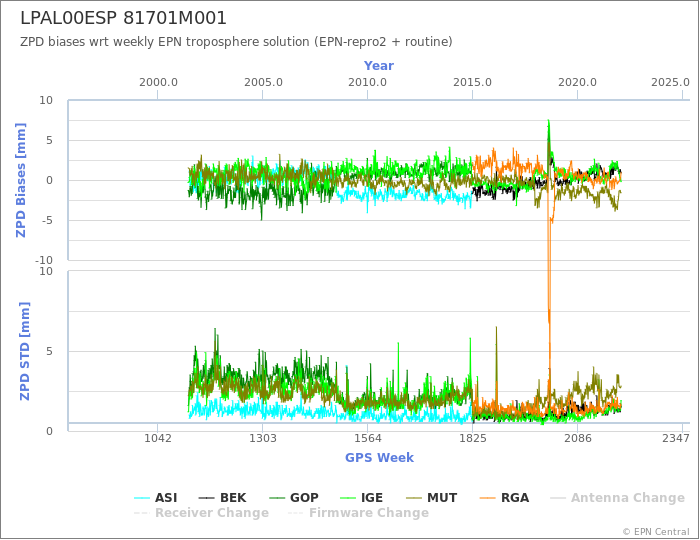Click the 2005.0 year tick label
Image resolution: width=700 pixels, height=540 pixels.
(263, 83)
